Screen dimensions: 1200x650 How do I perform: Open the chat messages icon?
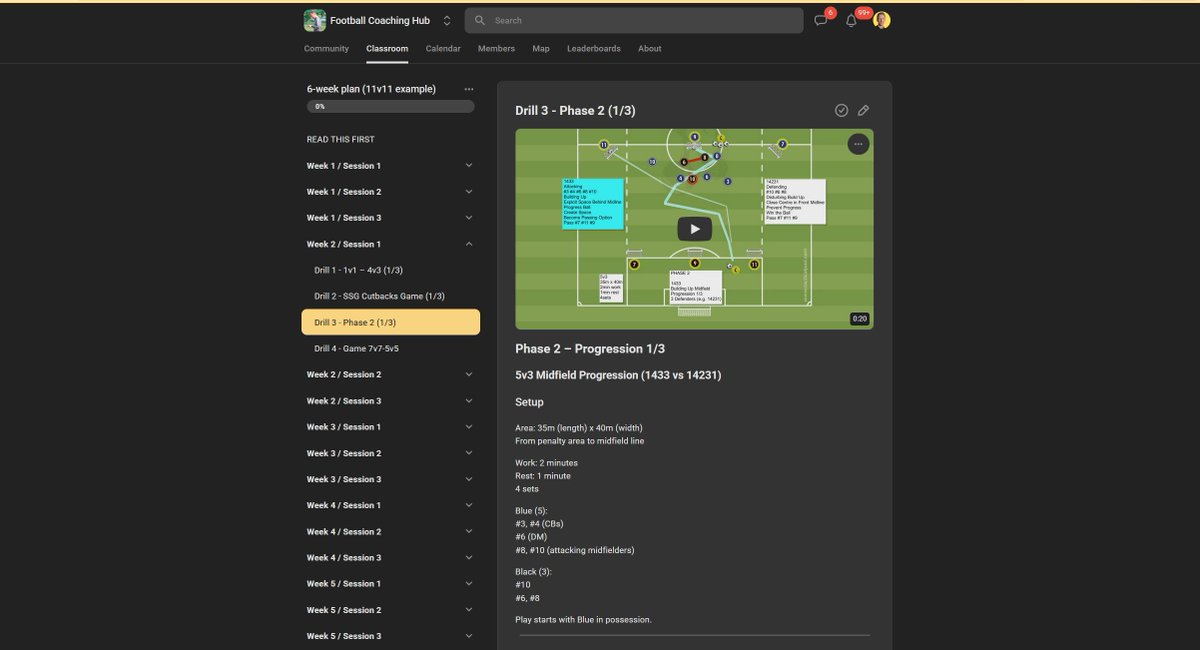[821, 20]
